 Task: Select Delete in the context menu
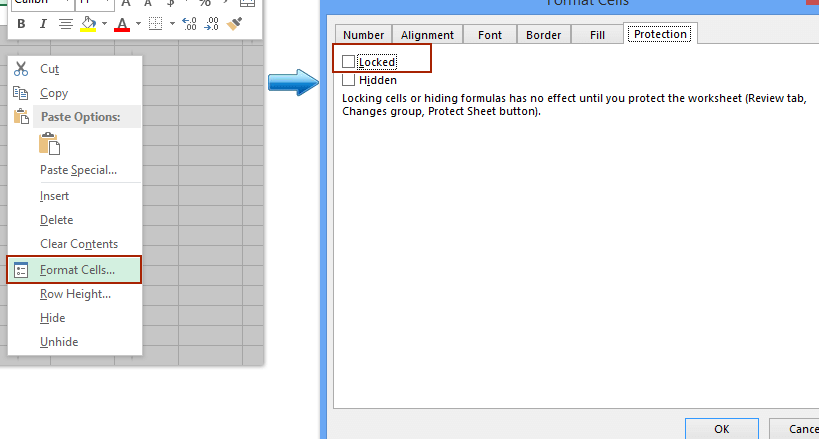(x=56, y=220)
